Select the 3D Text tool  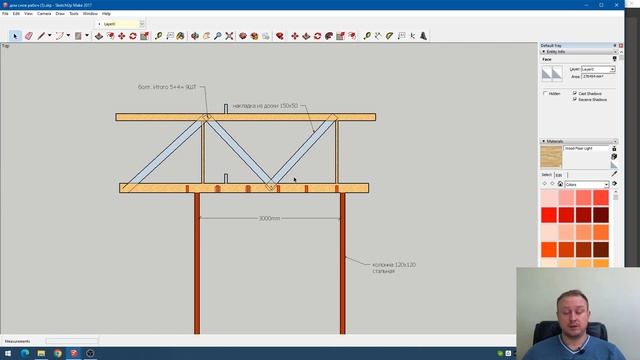coord(424,36)
